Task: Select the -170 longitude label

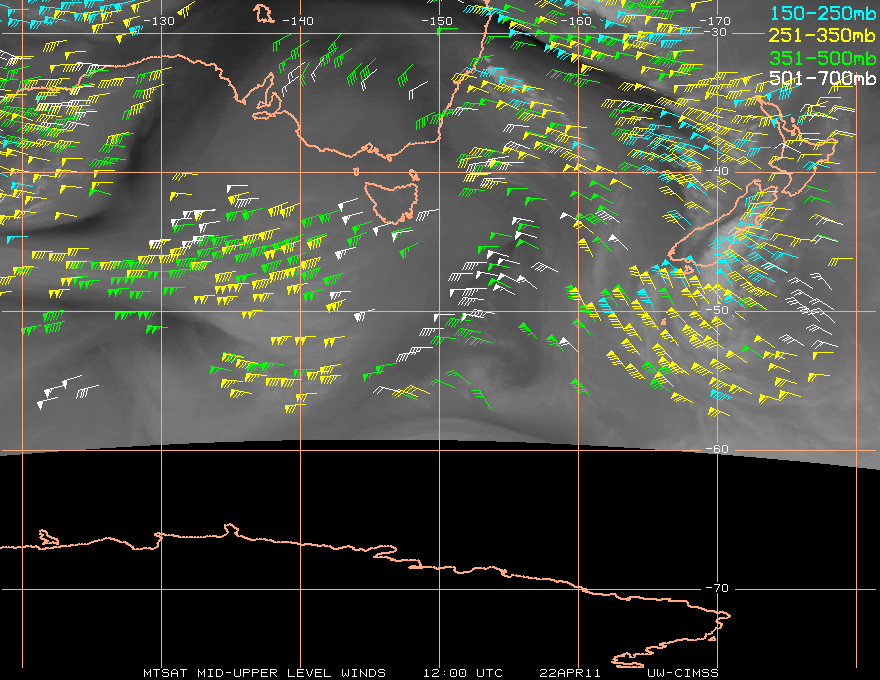Action: (714, 21)
